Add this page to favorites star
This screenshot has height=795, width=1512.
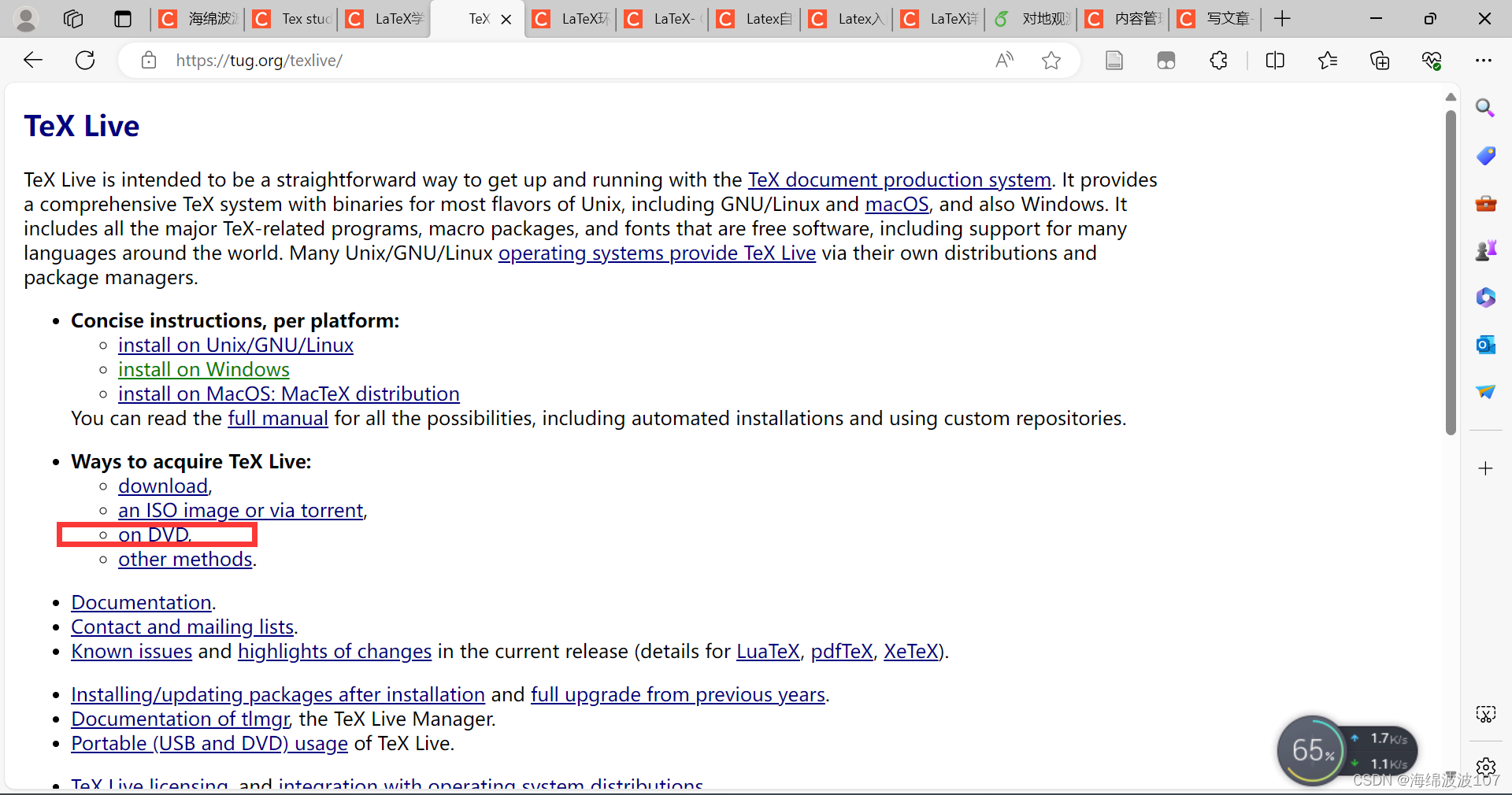click(1051, 61)
